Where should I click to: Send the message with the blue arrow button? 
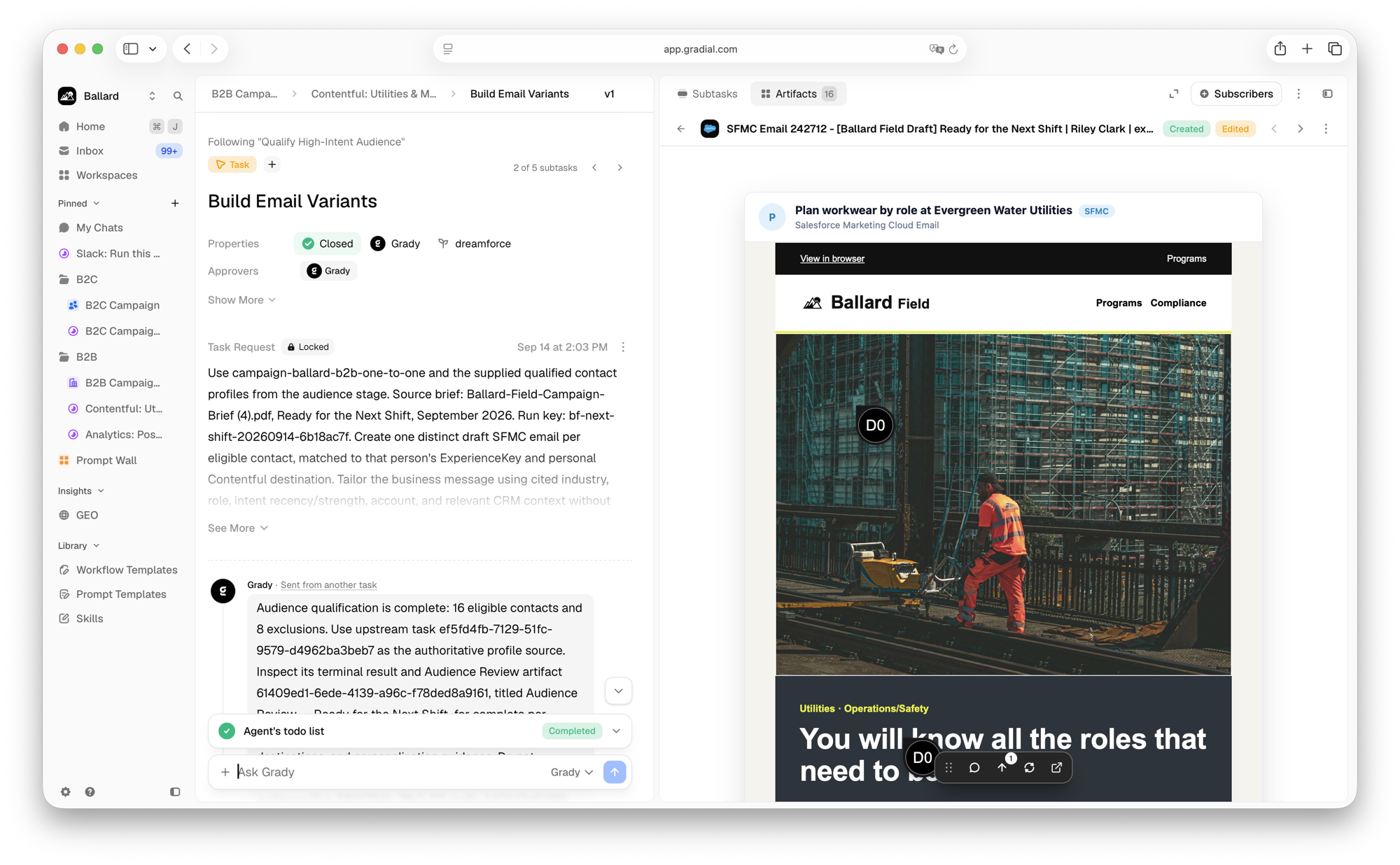[615, 772]
